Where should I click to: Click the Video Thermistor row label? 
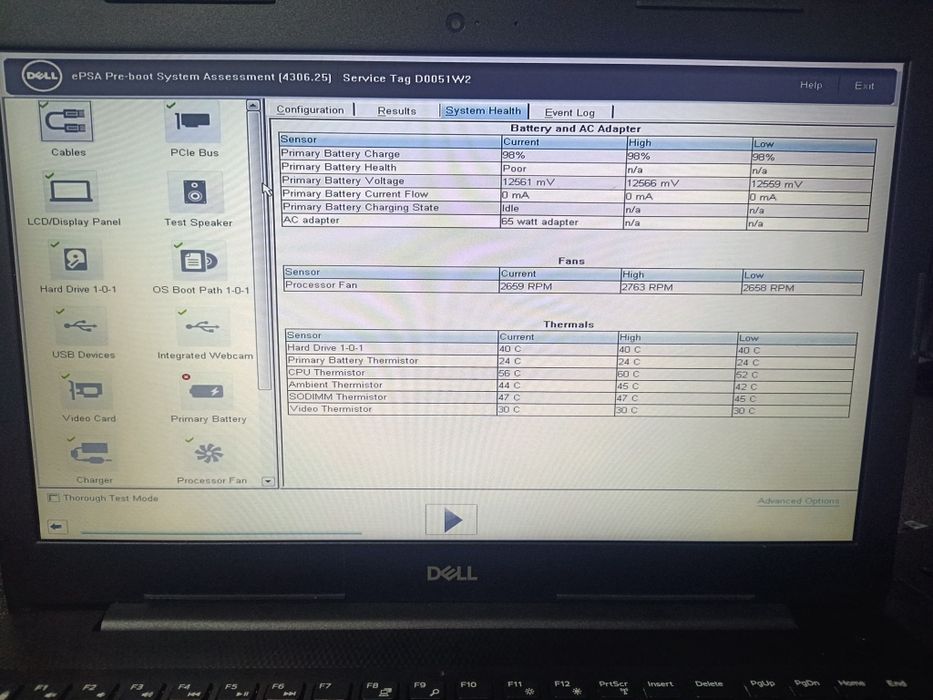[x=331, y=409]
